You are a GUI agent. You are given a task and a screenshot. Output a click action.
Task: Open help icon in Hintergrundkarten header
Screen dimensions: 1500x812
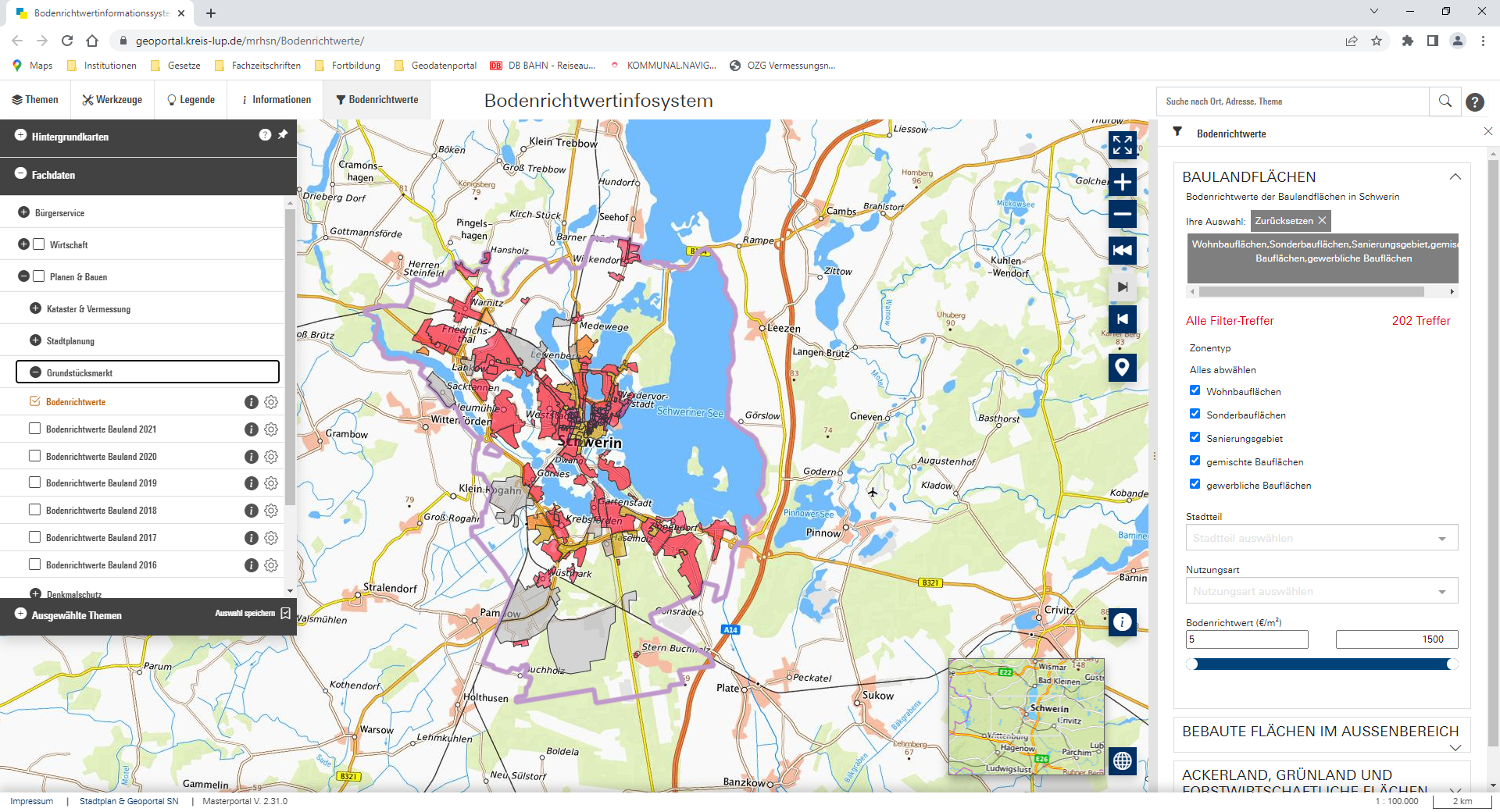click(265, 135)
